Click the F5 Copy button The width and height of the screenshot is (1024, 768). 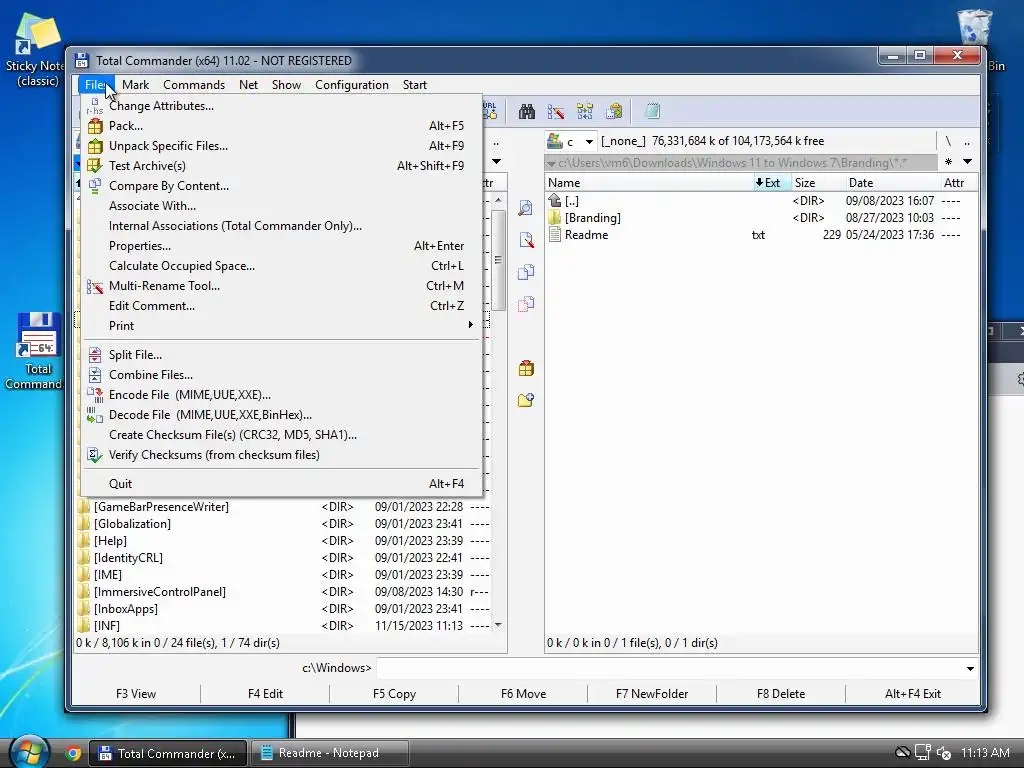tap(394, 694)
